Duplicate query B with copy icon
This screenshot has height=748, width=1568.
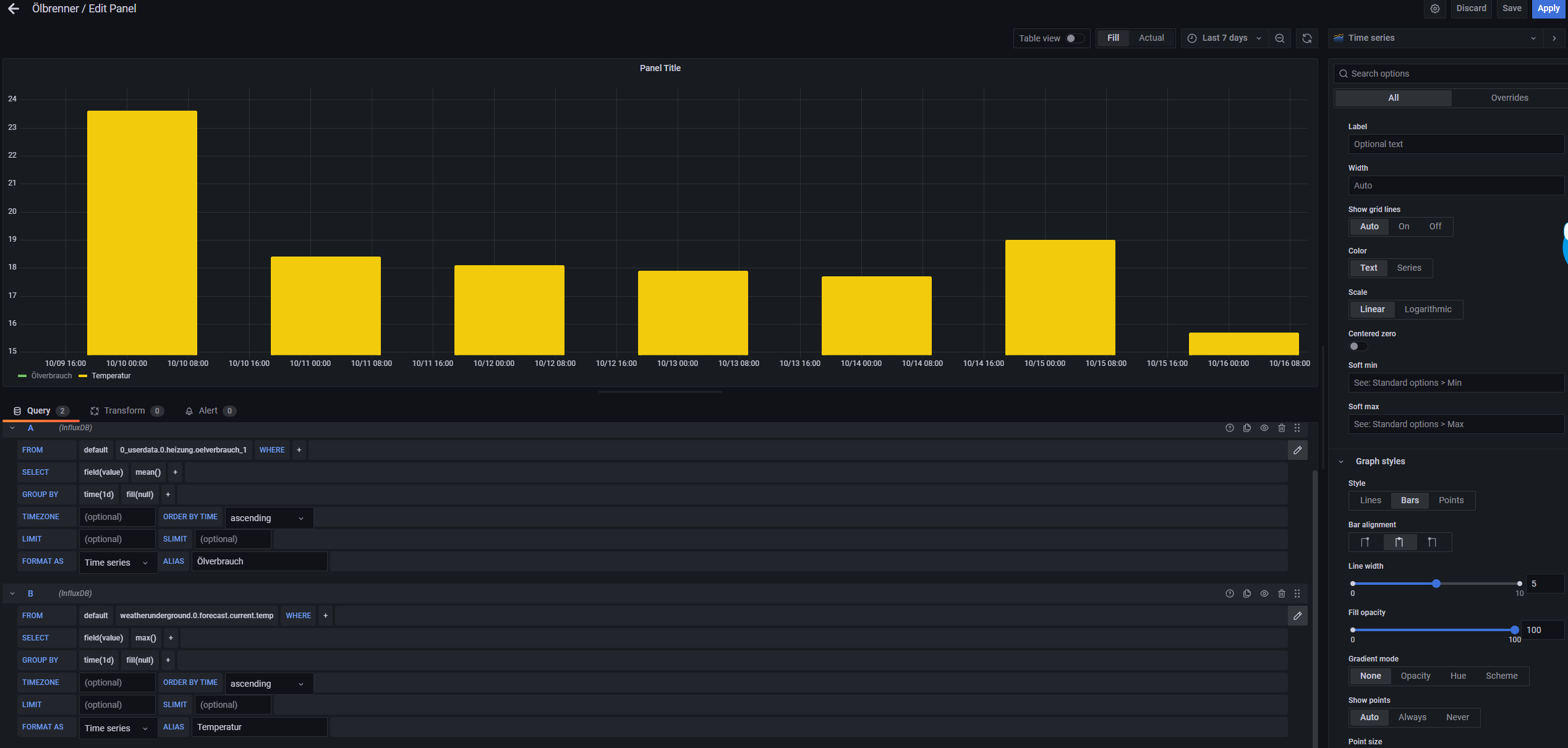[x=1247, y=593]
